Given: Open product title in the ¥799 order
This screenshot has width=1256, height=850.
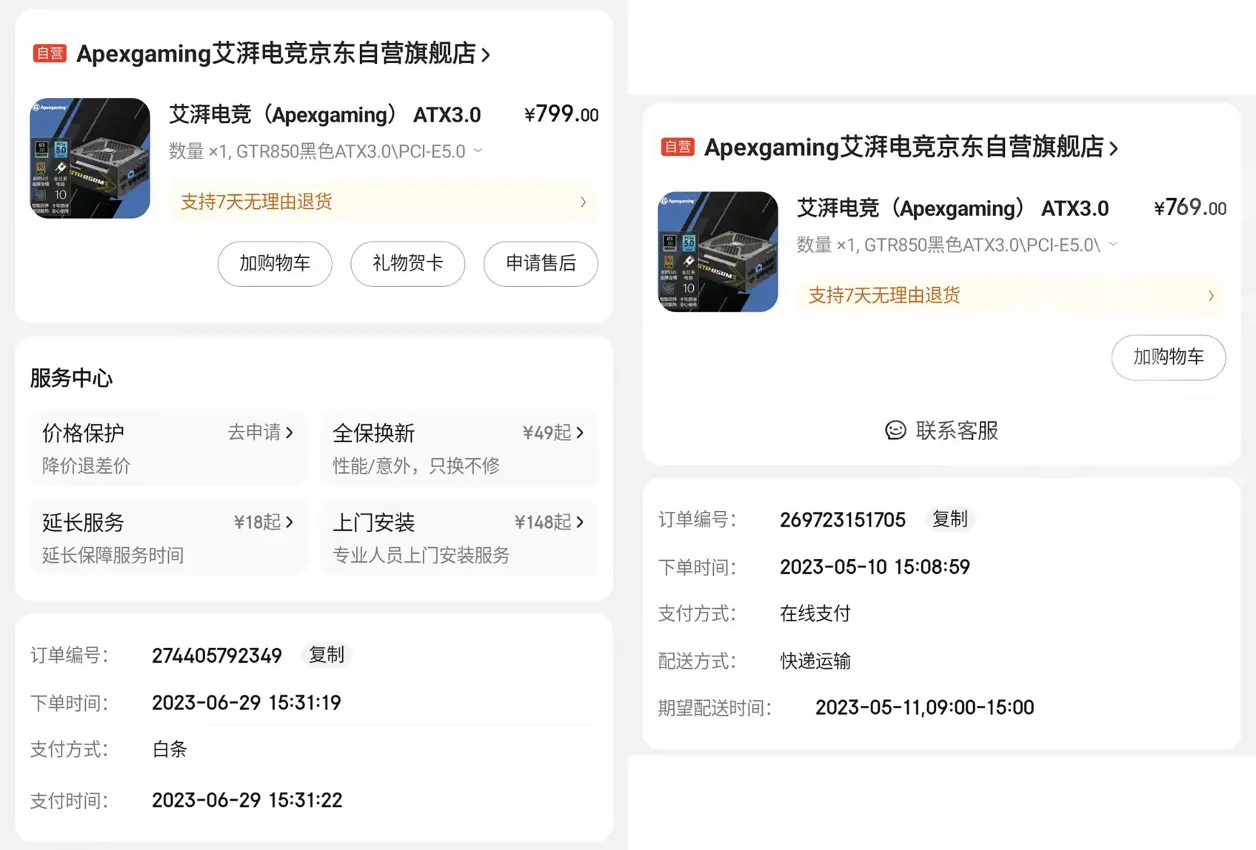Looking at the screenshot, I should [x=325, y=115].
